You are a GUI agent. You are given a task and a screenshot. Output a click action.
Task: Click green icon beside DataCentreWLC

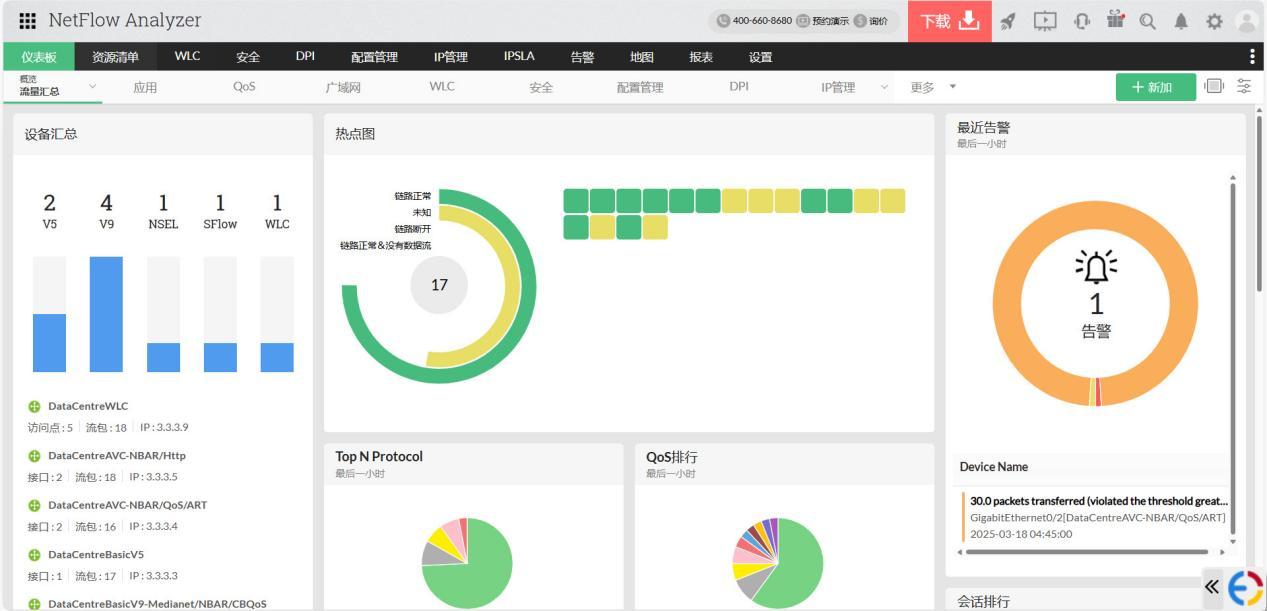(x=34, y=407)
